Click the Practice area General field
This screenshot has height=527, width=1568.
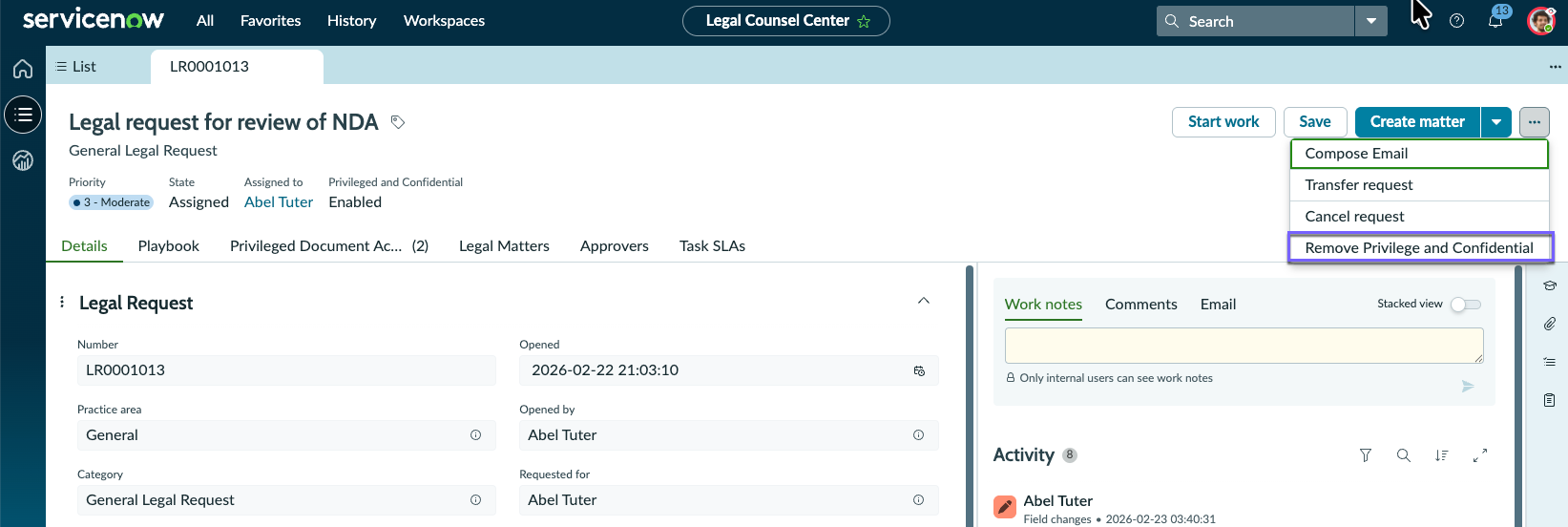point(286,435)
